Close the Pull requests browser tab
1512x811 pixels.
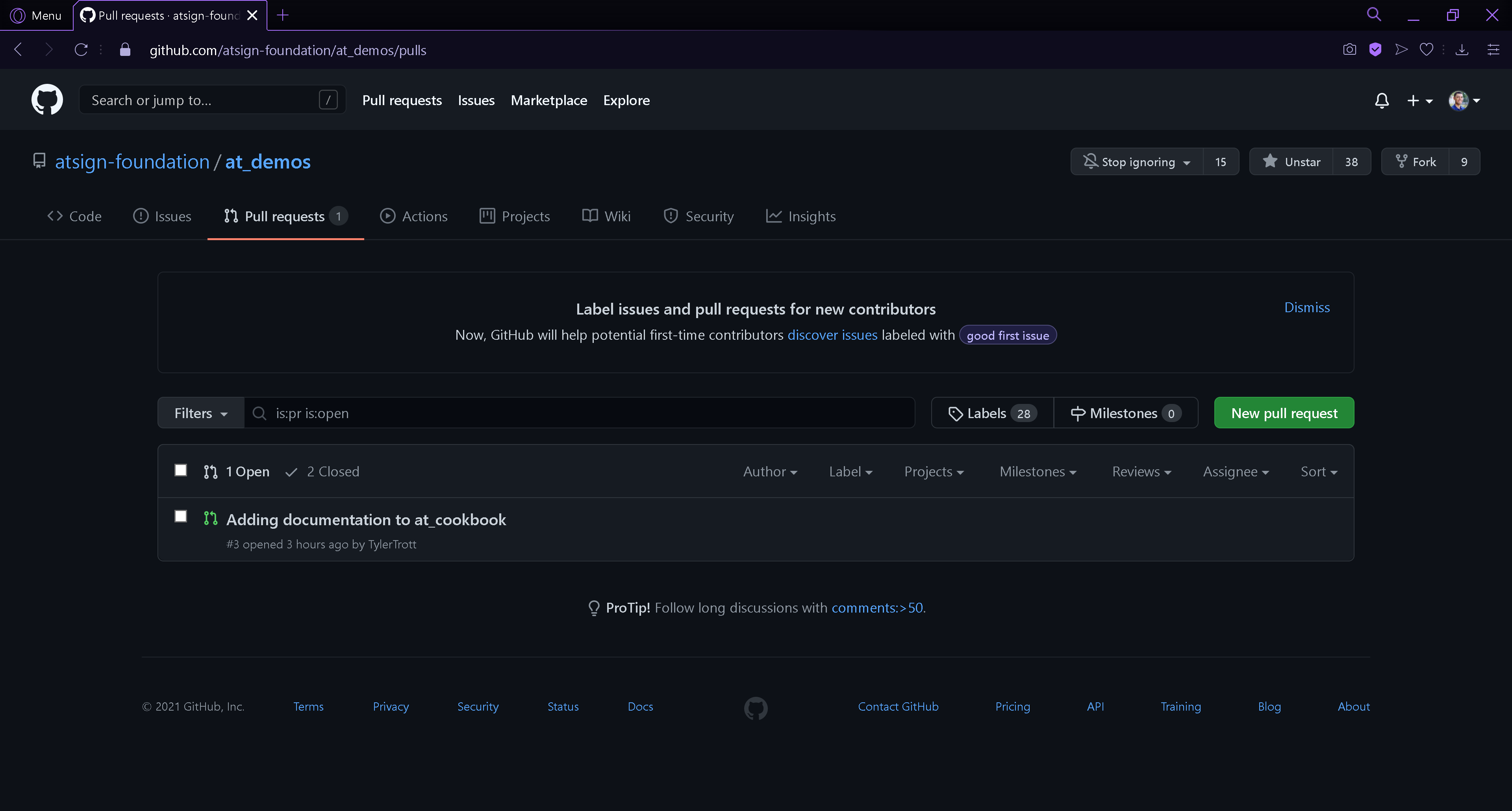tap(252, 15)
